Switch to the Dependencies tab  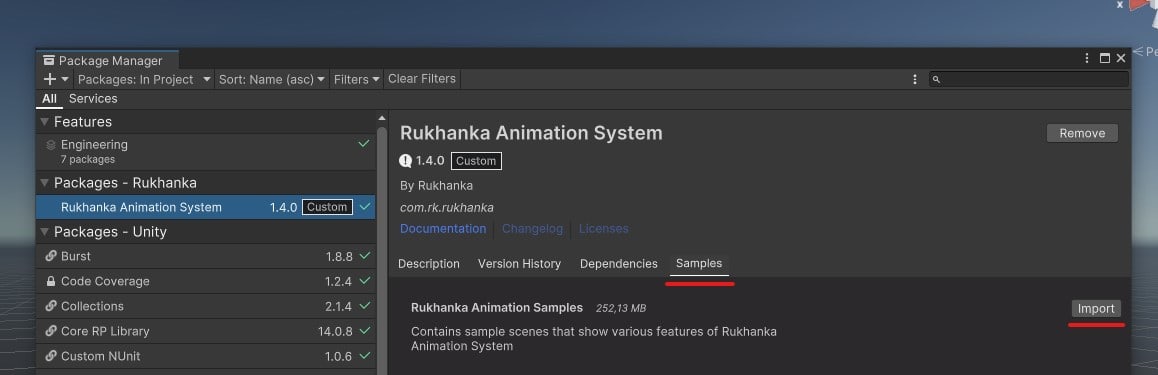(619, 264)
